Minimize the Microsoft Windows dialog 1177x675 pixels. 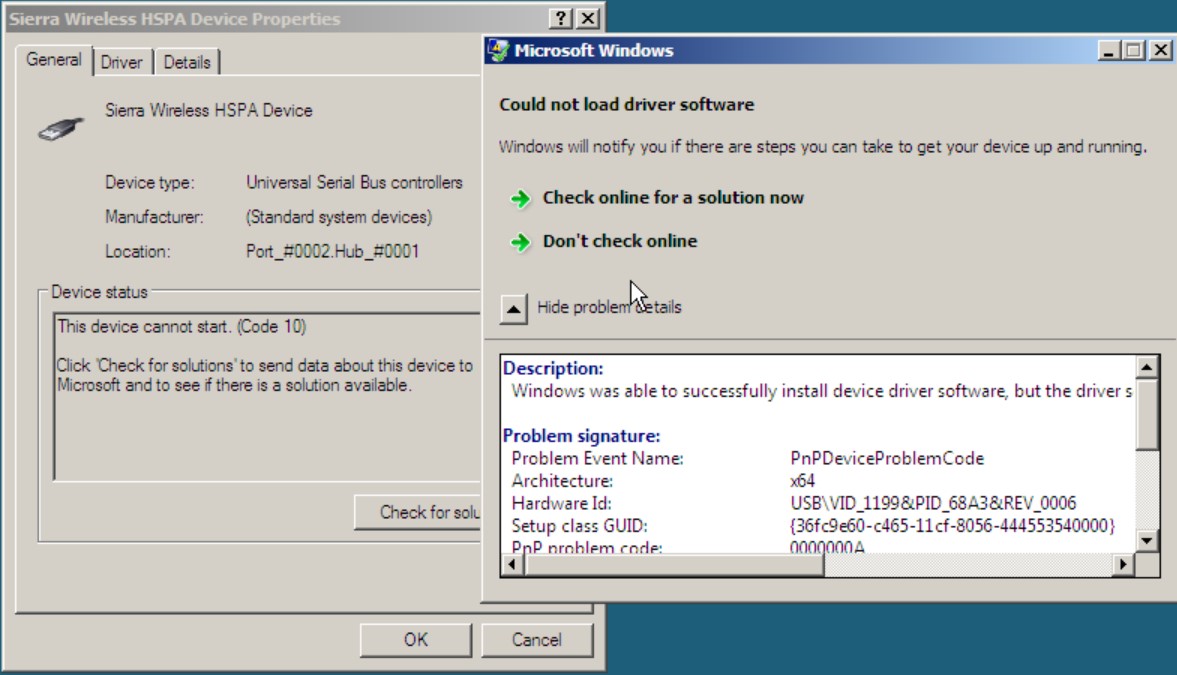pos(1109,51)
